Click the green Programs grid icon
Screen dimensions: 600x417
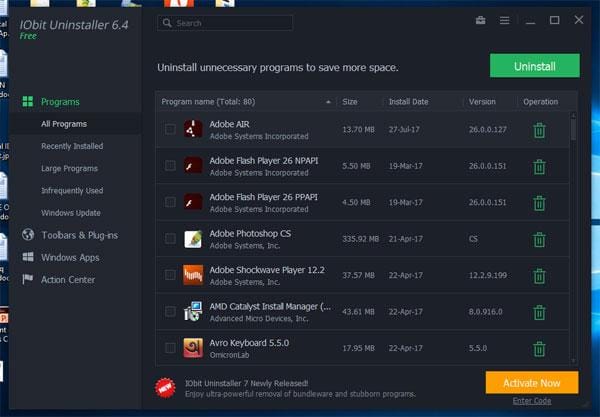[x=28, y=102]
